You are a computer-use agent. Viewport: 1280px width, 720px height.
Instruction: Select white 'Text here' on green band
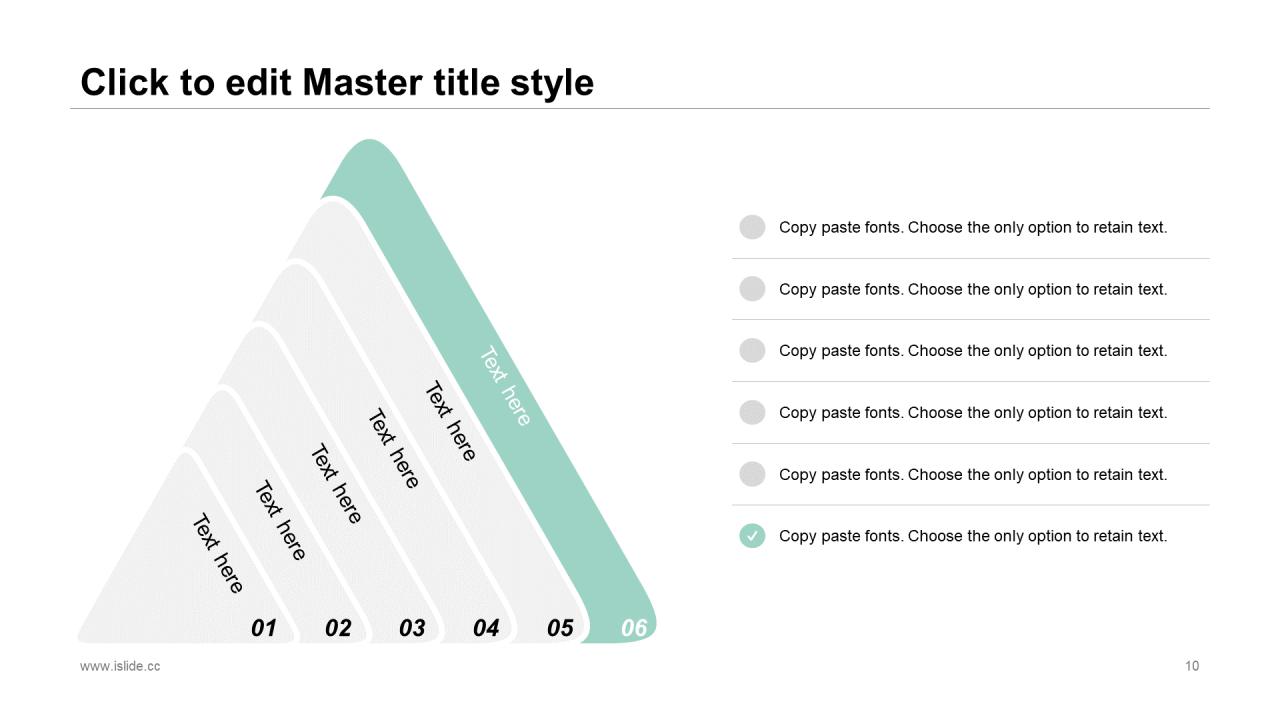coord(506,386)
